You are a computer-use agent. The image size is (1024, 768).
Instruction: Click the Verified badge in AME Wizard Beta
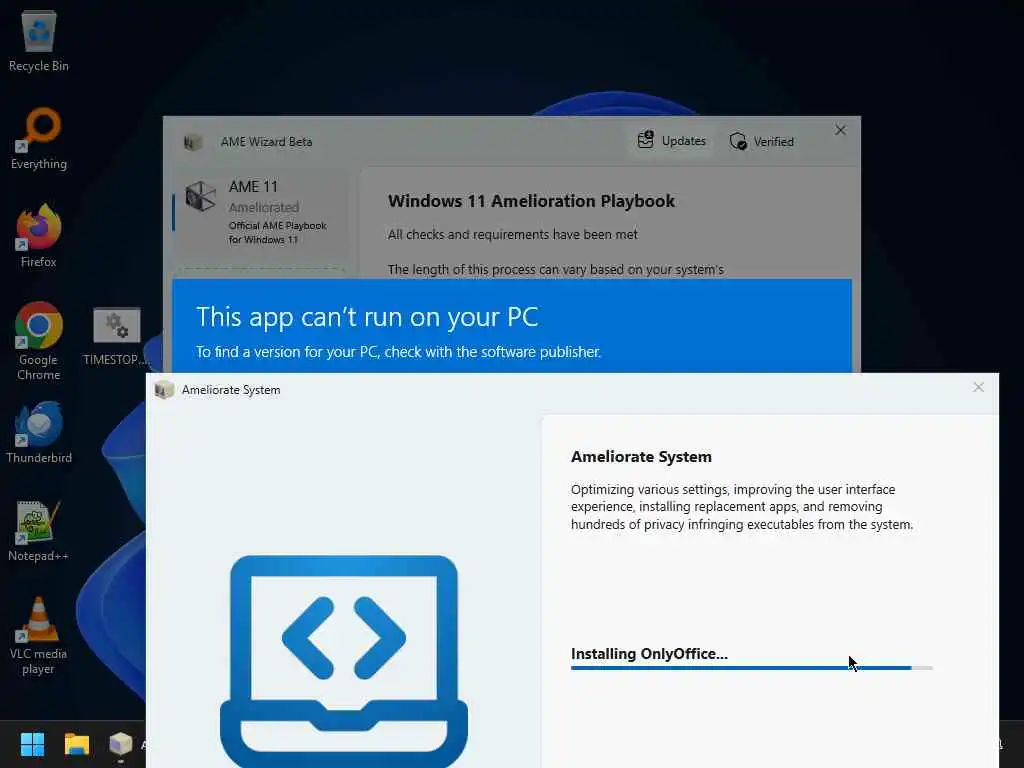[x=761, y=141]
